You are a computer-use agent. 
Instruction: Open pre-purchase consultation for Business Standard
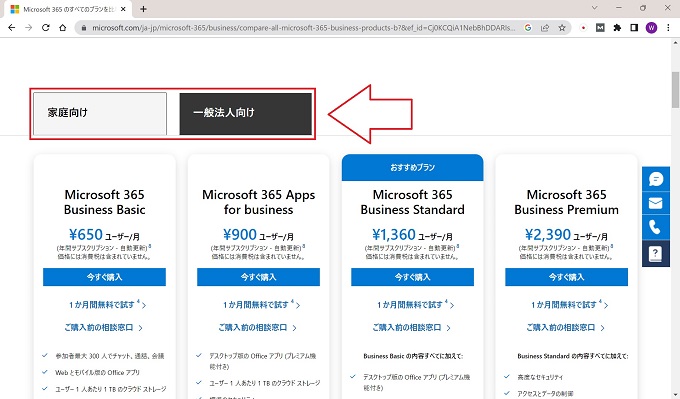(x=411, y=327)
